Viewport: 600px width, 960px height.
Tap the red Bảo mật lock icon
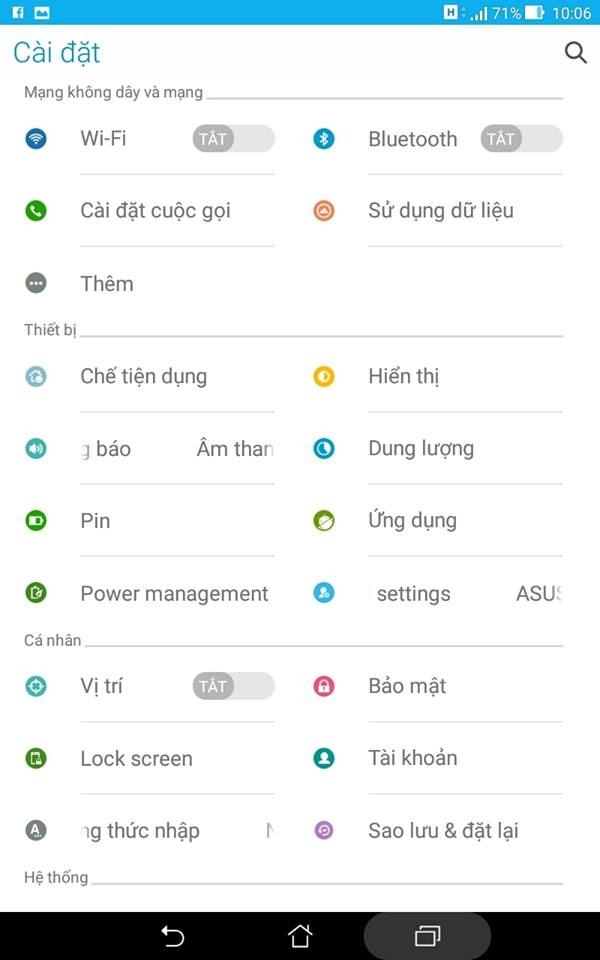click(x=324, y=686)
